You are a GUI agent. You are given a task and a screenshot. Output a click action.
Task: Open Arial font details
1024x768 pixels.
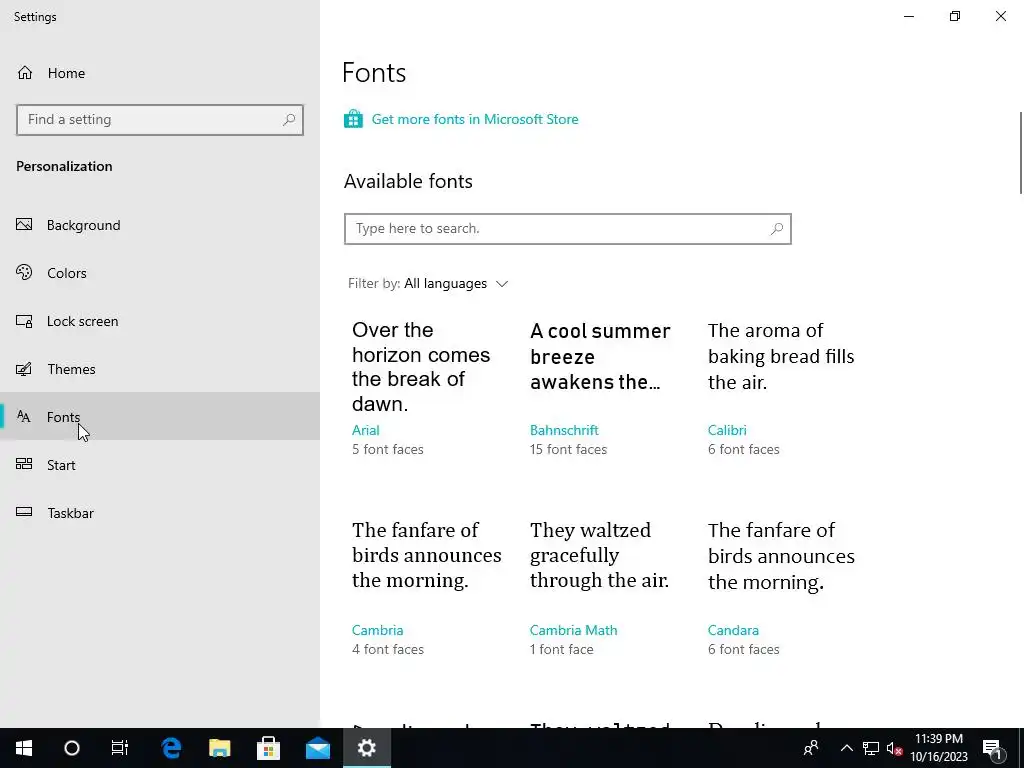point(366,430)
